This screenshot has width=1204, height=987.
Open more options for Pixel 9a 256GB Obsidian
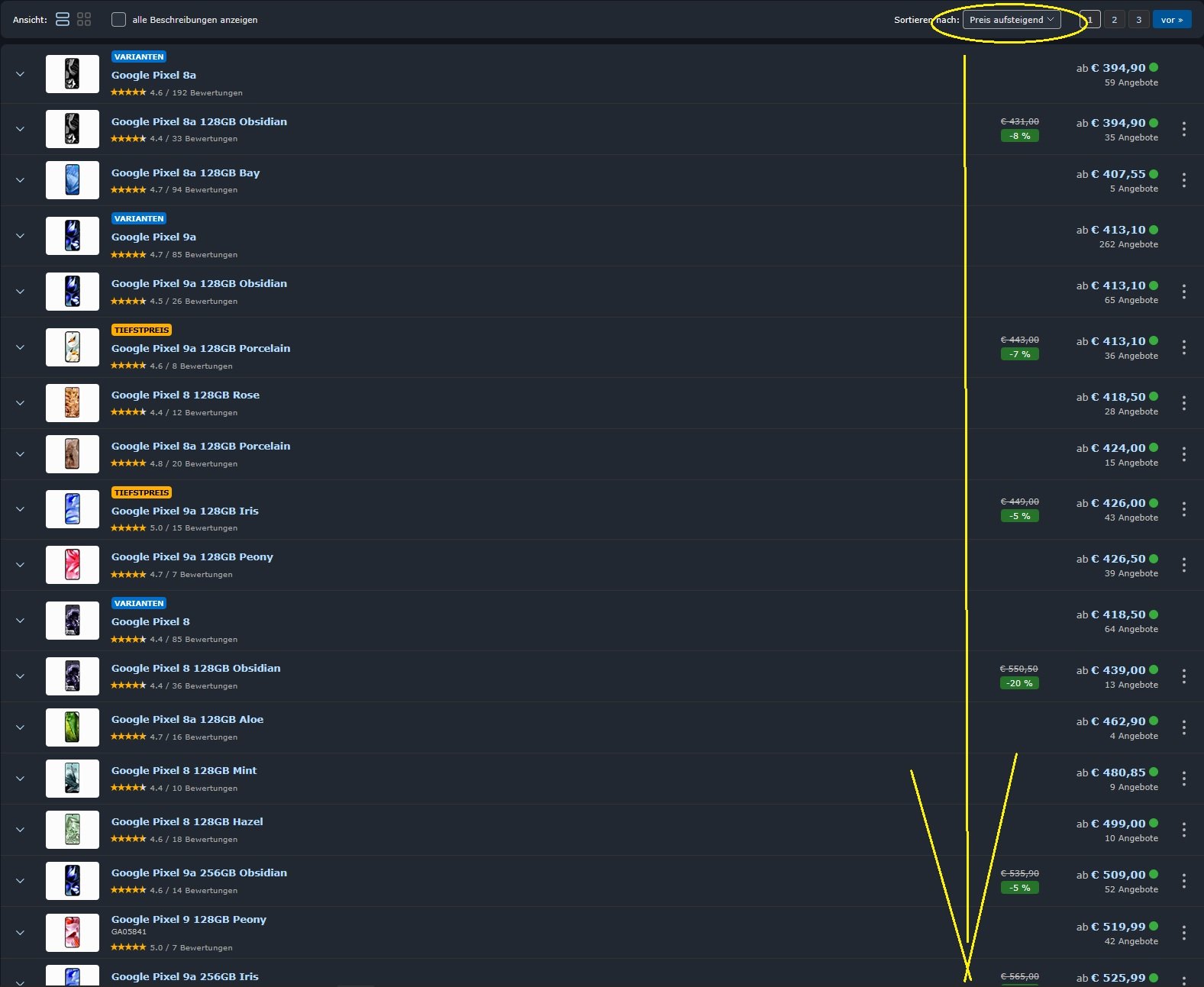[1184, 881]
